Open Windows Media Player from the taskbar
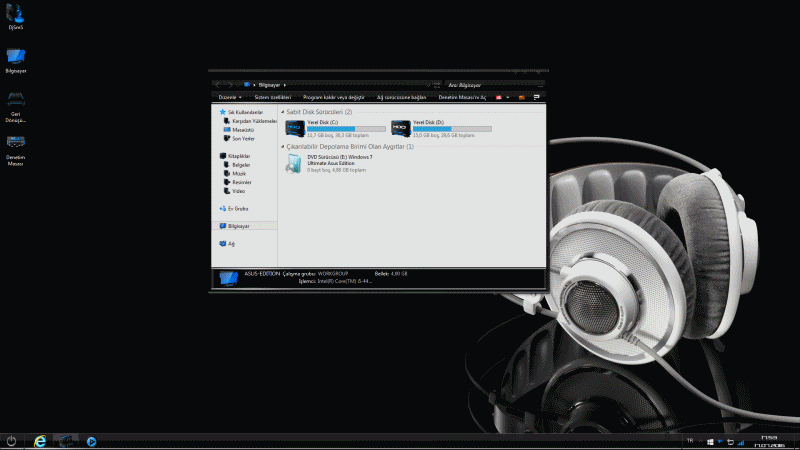 (x=91, y=440)
